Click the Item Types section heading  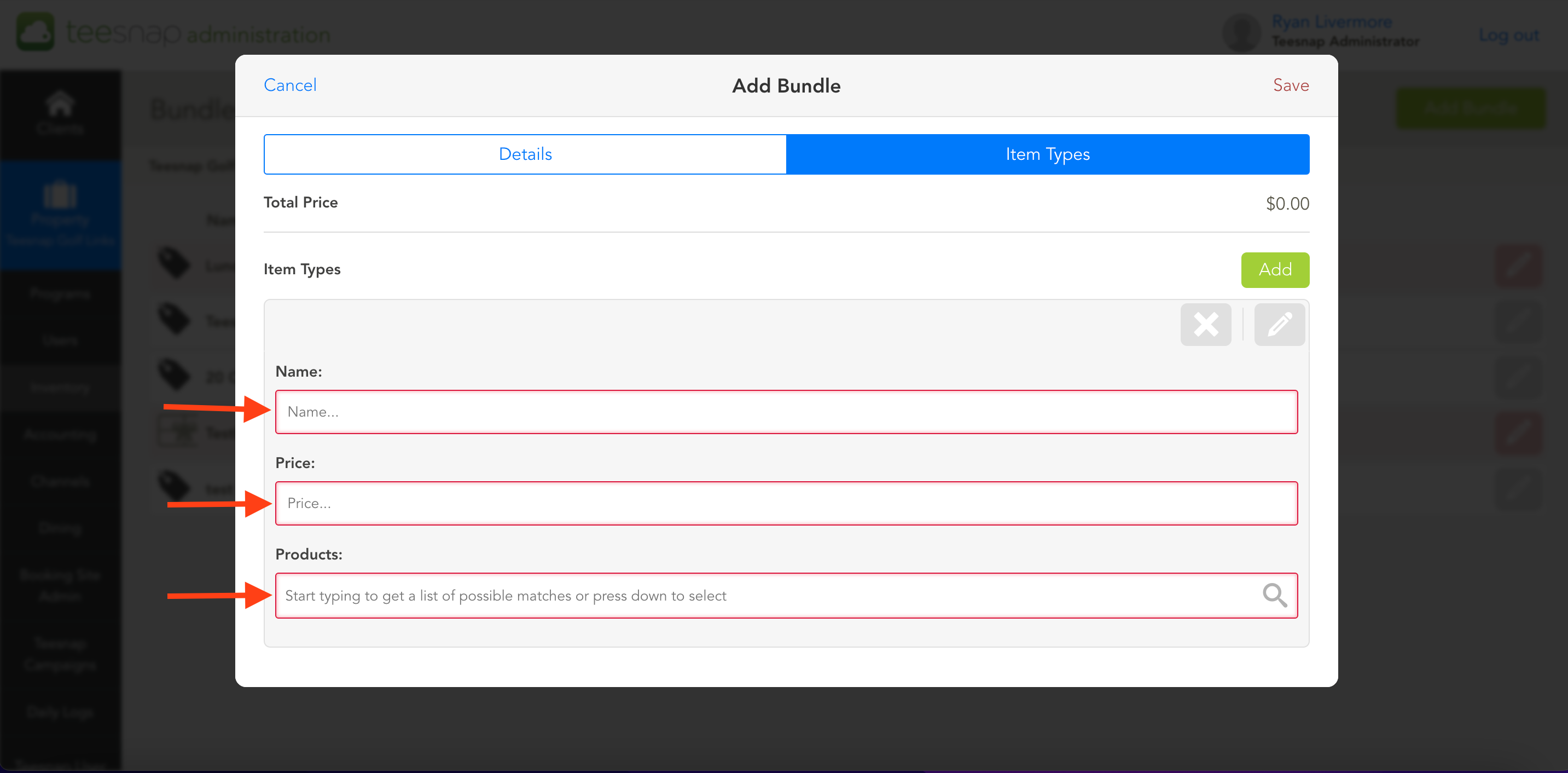pyautogui.click(x=302, y=269)
